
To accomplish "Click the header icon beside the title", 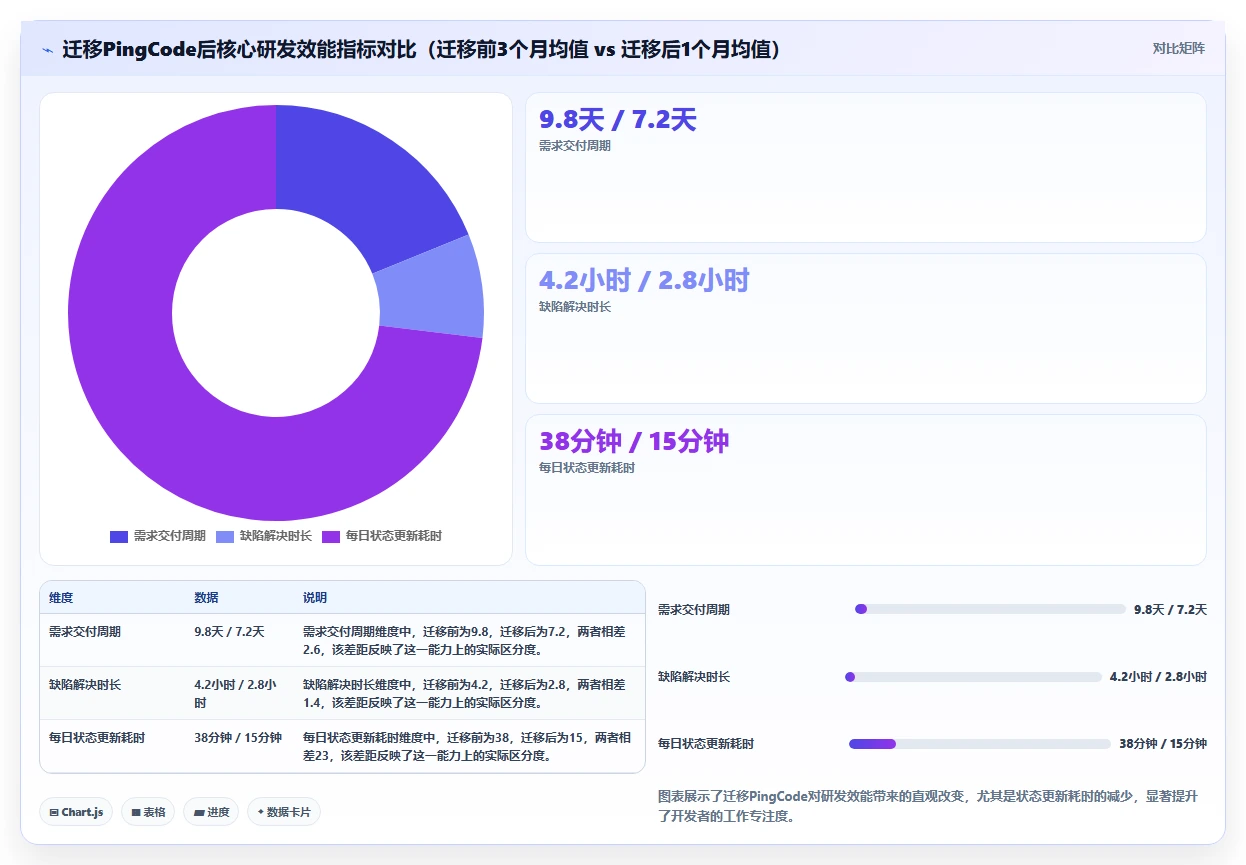I will click(48, 50).
